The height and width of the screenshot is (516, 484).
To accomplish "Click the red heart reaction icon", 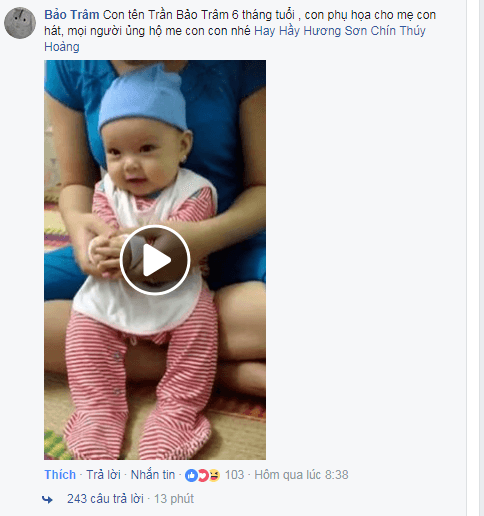I will click(x=203, y=475).
